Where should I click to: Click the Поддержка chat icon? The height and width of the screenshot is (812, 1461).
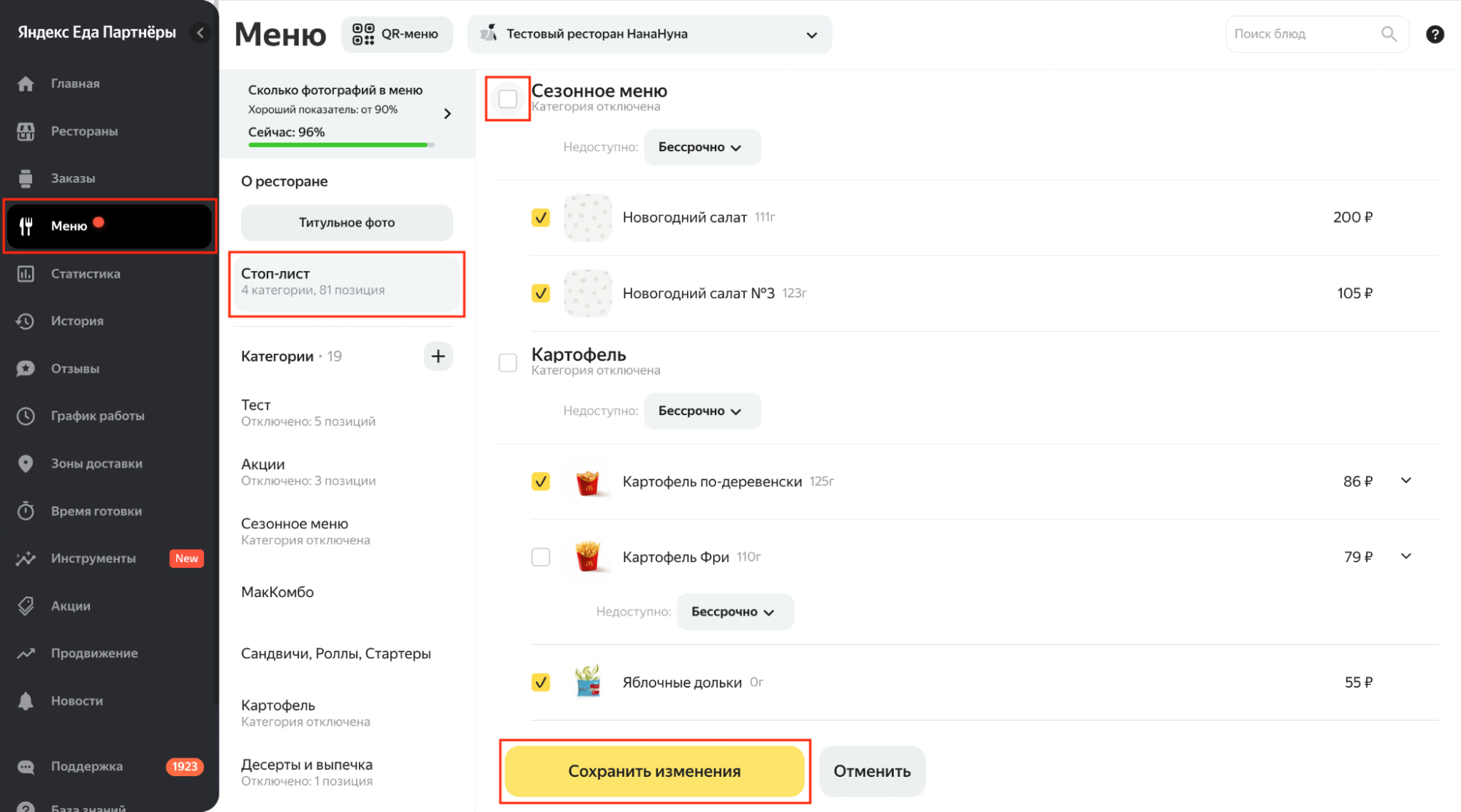click(x=26, y=767)
